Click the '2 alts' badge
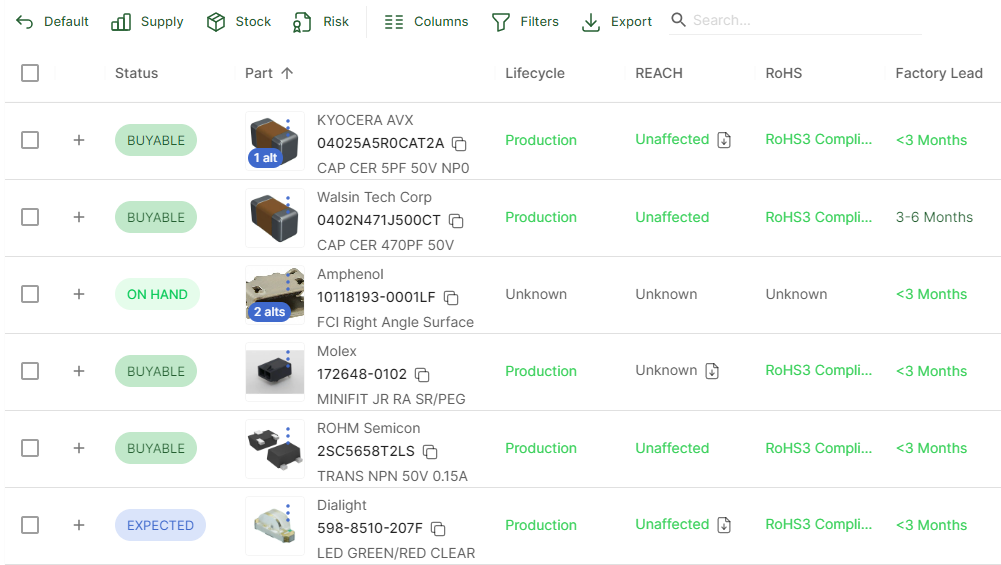 (x=269, y=312)
